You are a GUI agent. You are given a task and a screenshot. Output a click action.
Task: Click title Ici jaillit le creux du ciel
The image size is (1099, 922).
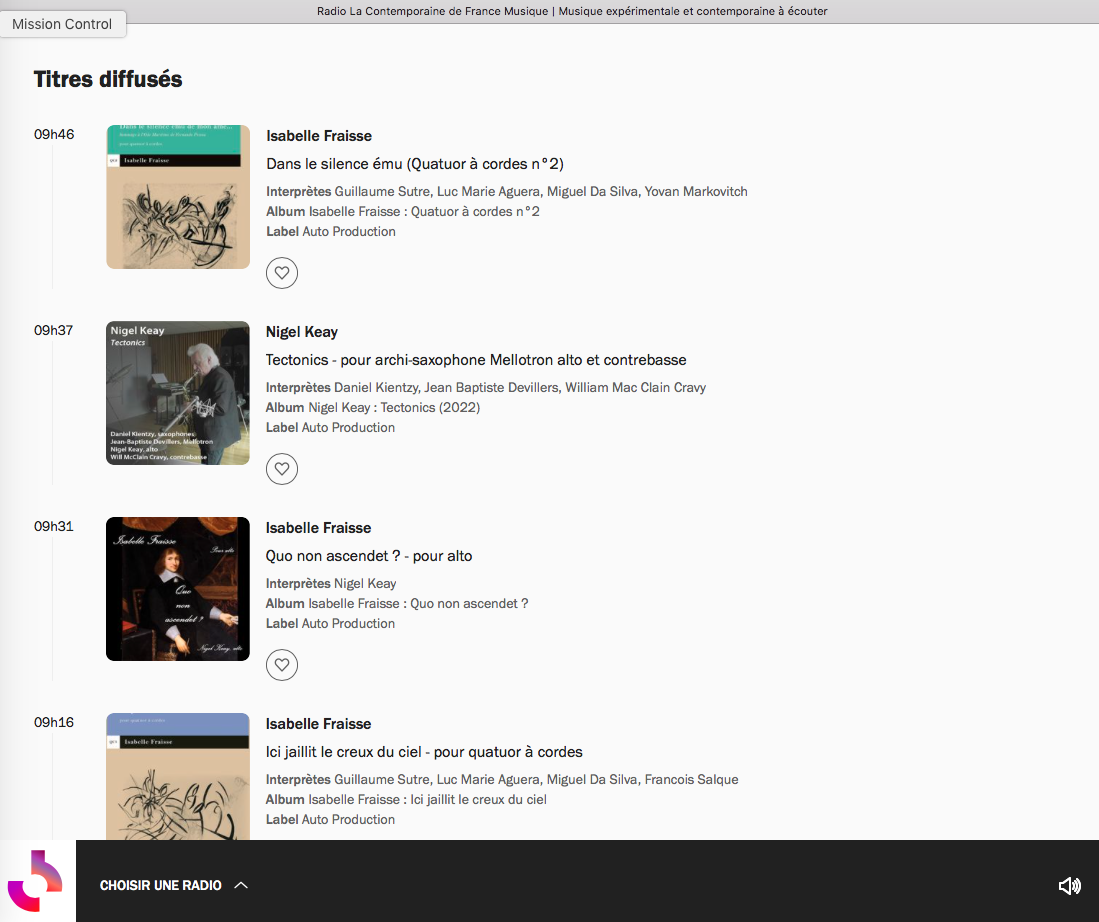pos(424,752)
